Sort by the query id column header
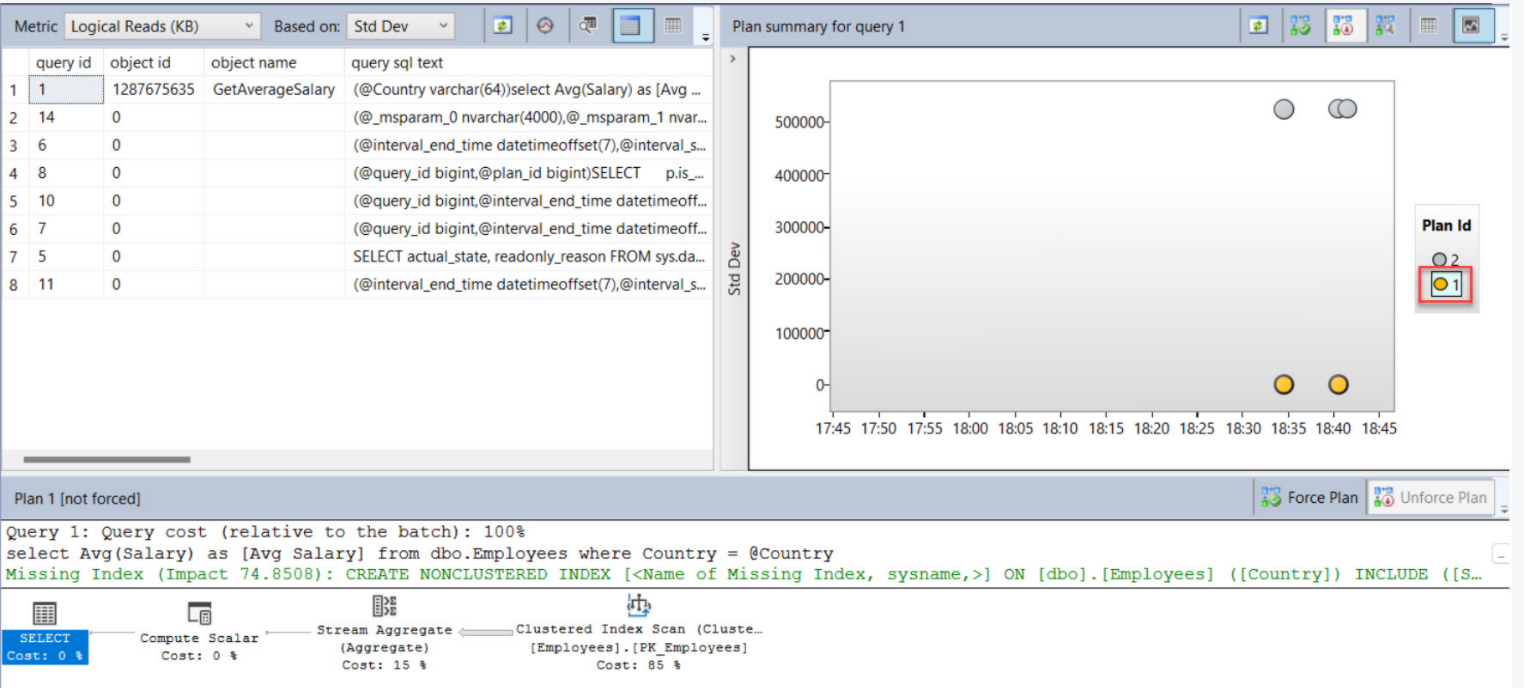This screenshot has height=688, width=1524. point(64,62)
